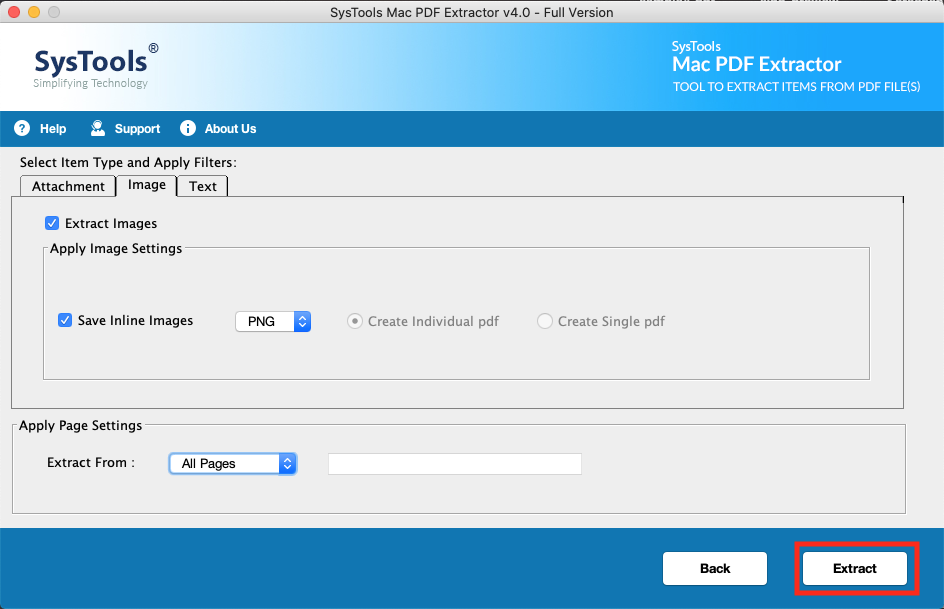Click the Apply Page Settings heading
944x609 pixels.
(81, 425)
